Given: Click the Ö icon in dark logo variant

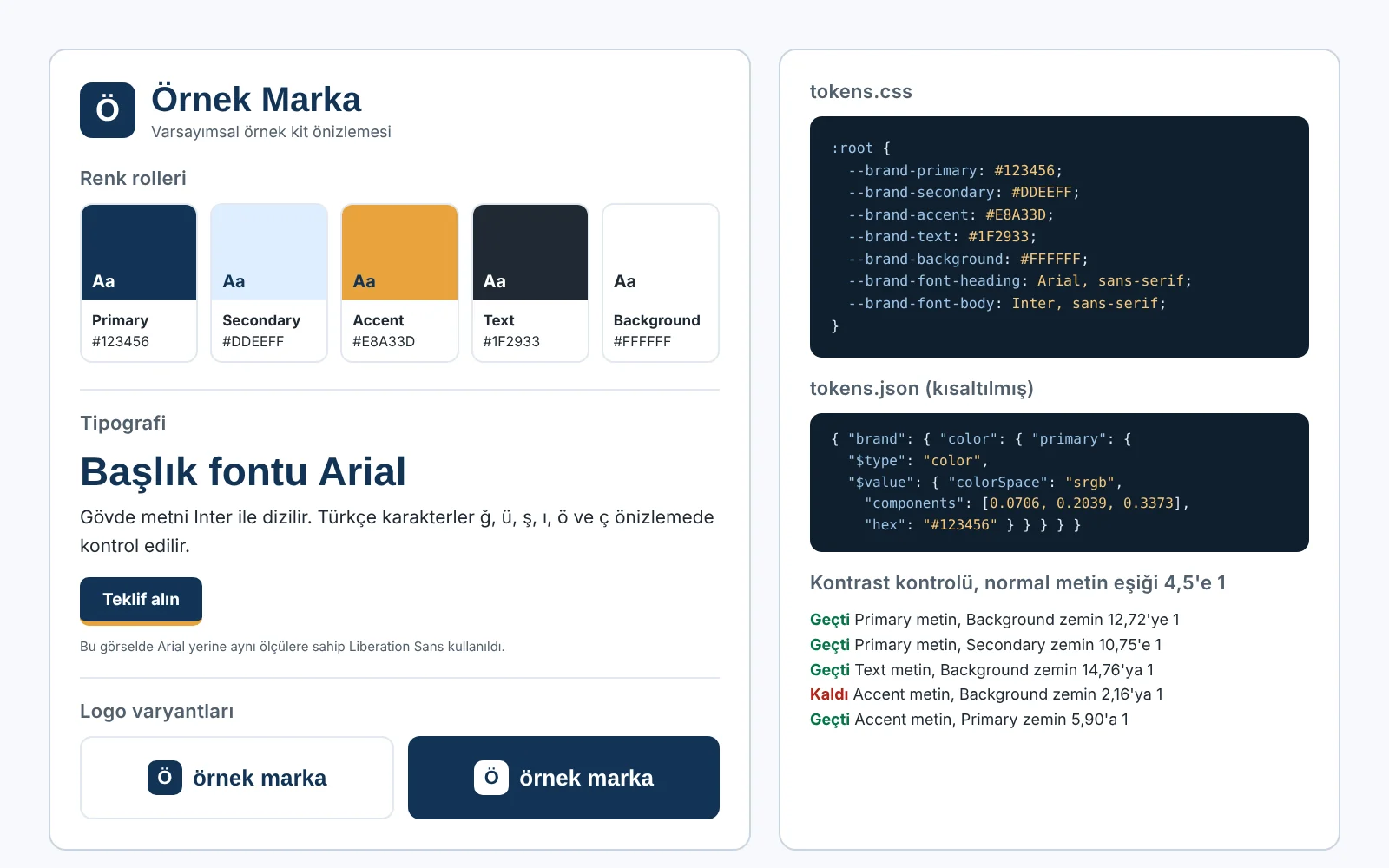Looking at the screenshot, I should (491, 778).
